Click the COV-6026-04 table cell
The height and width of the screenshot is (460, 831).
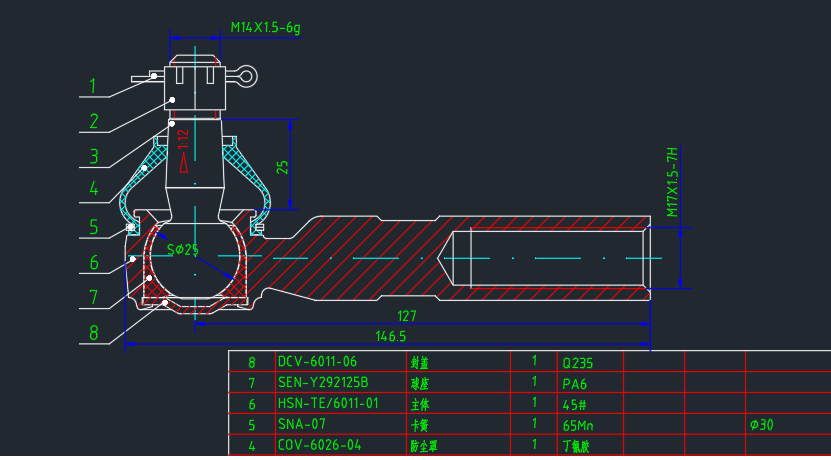pos(340,445)
